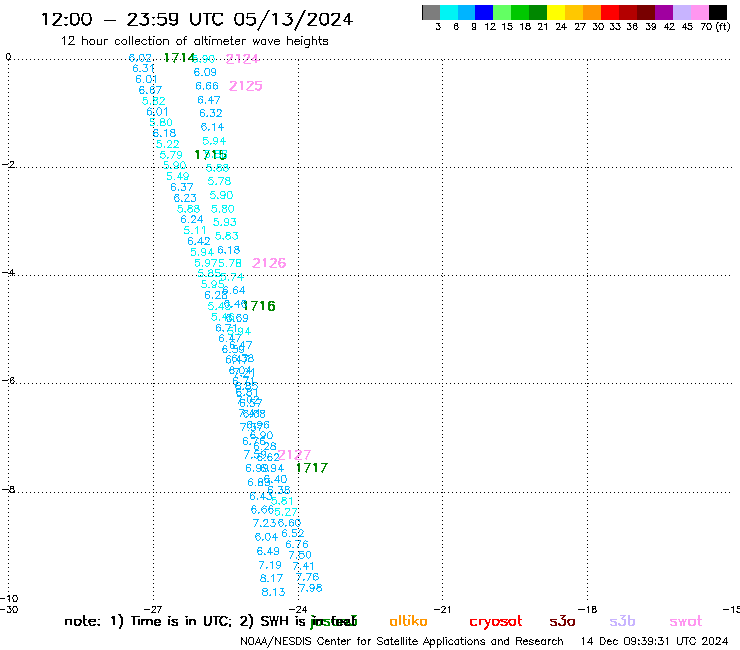Click the green pass number 1716
This screenshot has height=650, width=740.
pos(259,306)
